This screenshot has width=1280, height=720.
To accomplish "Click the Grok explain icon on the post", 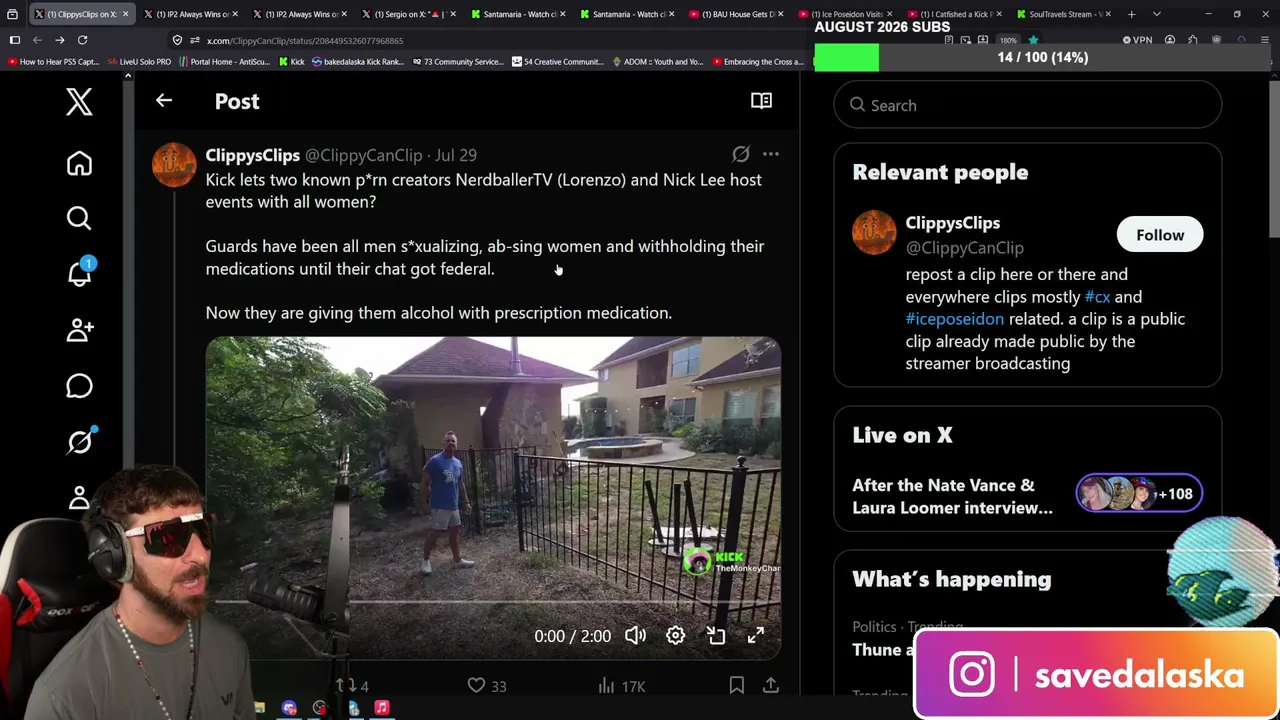I will (x=740, y=154).
